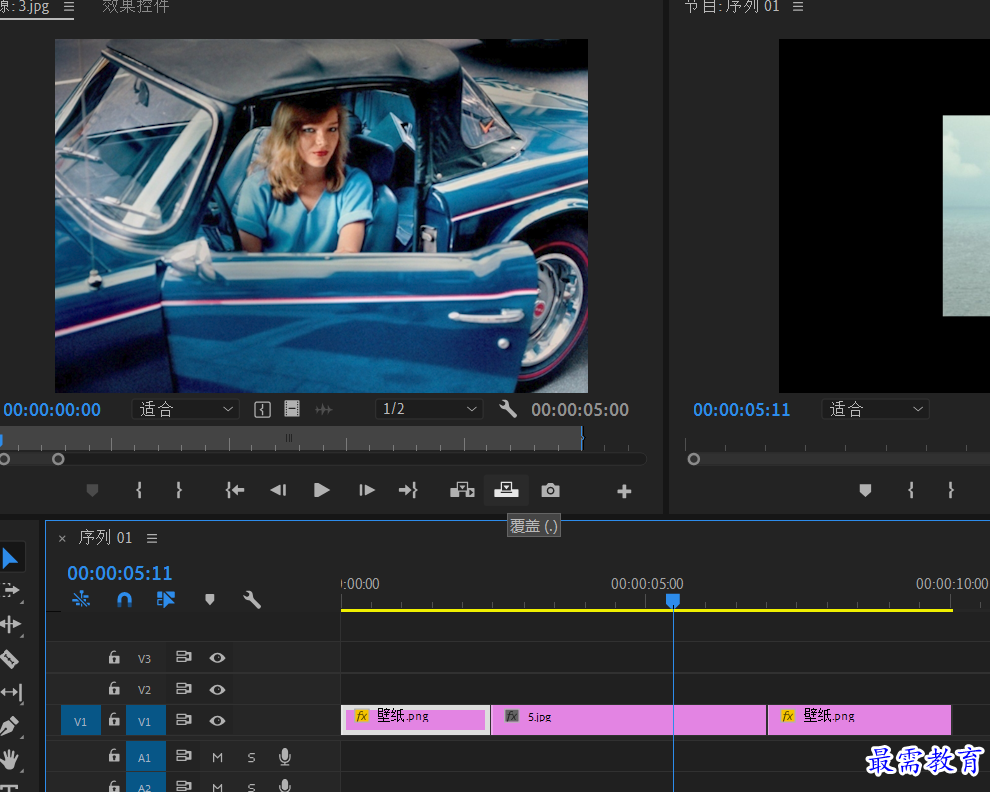Hide track V2 output with eye icon
The image size is (990, 792).
[x=217, y=690]
